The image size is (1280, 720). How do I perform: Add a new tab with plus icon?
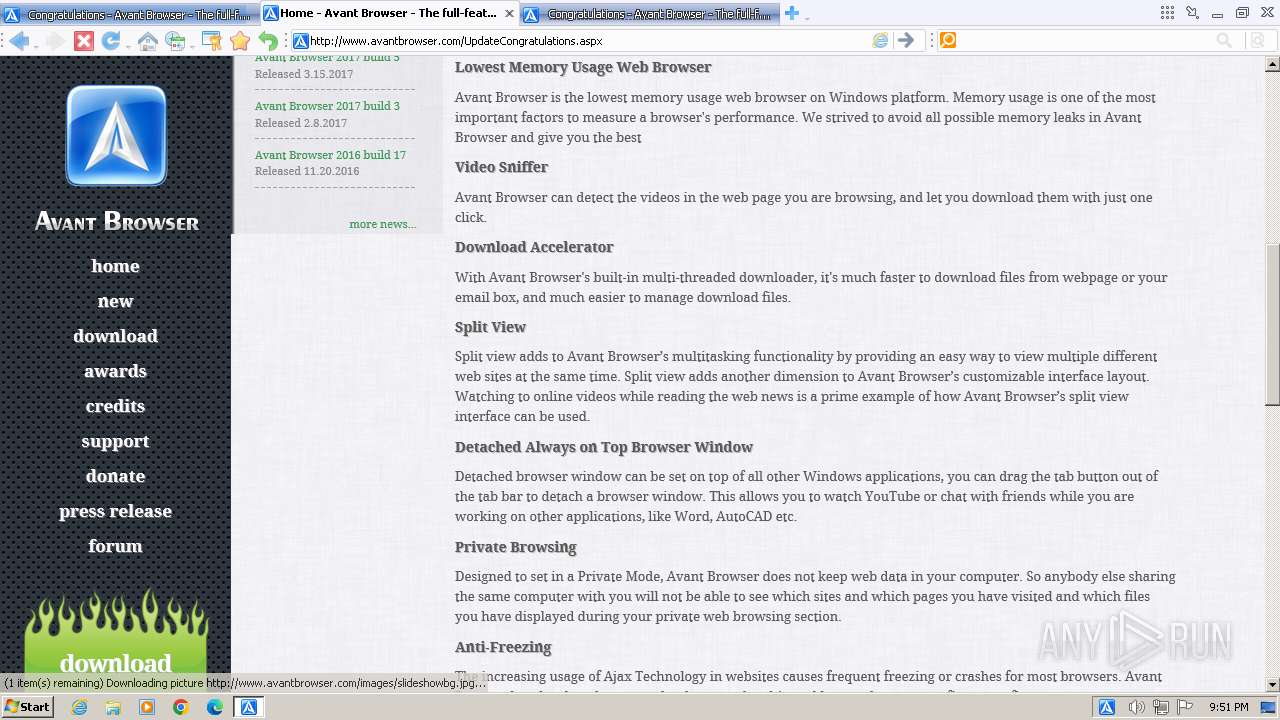click(x=792, y=13)
